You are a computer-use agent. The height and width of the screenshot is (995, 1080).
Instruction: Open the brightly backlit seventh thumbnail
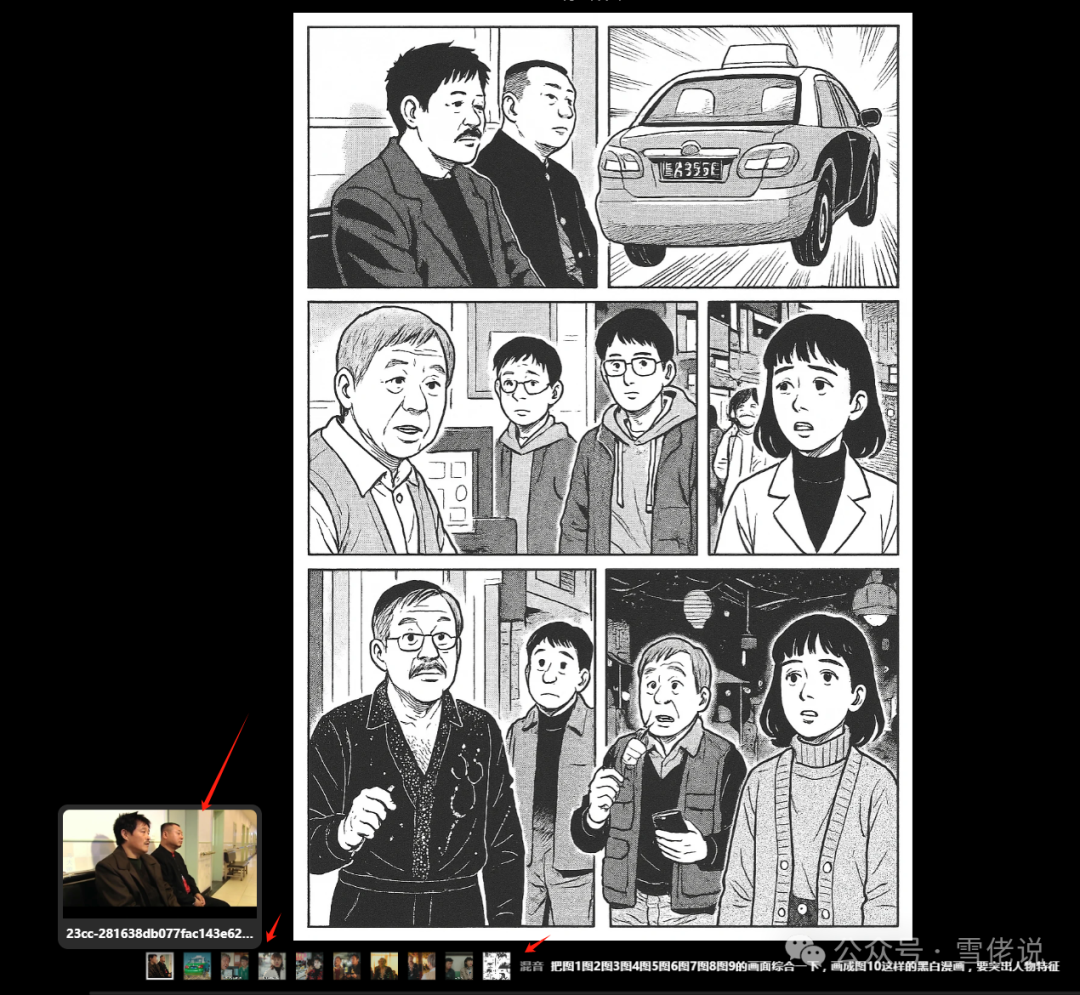pyautogui.click(x=383, y=966)
